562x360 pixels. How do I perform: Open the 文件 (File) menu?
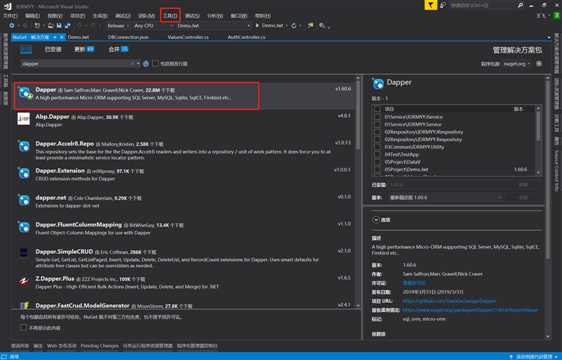[x=10, y=15]
